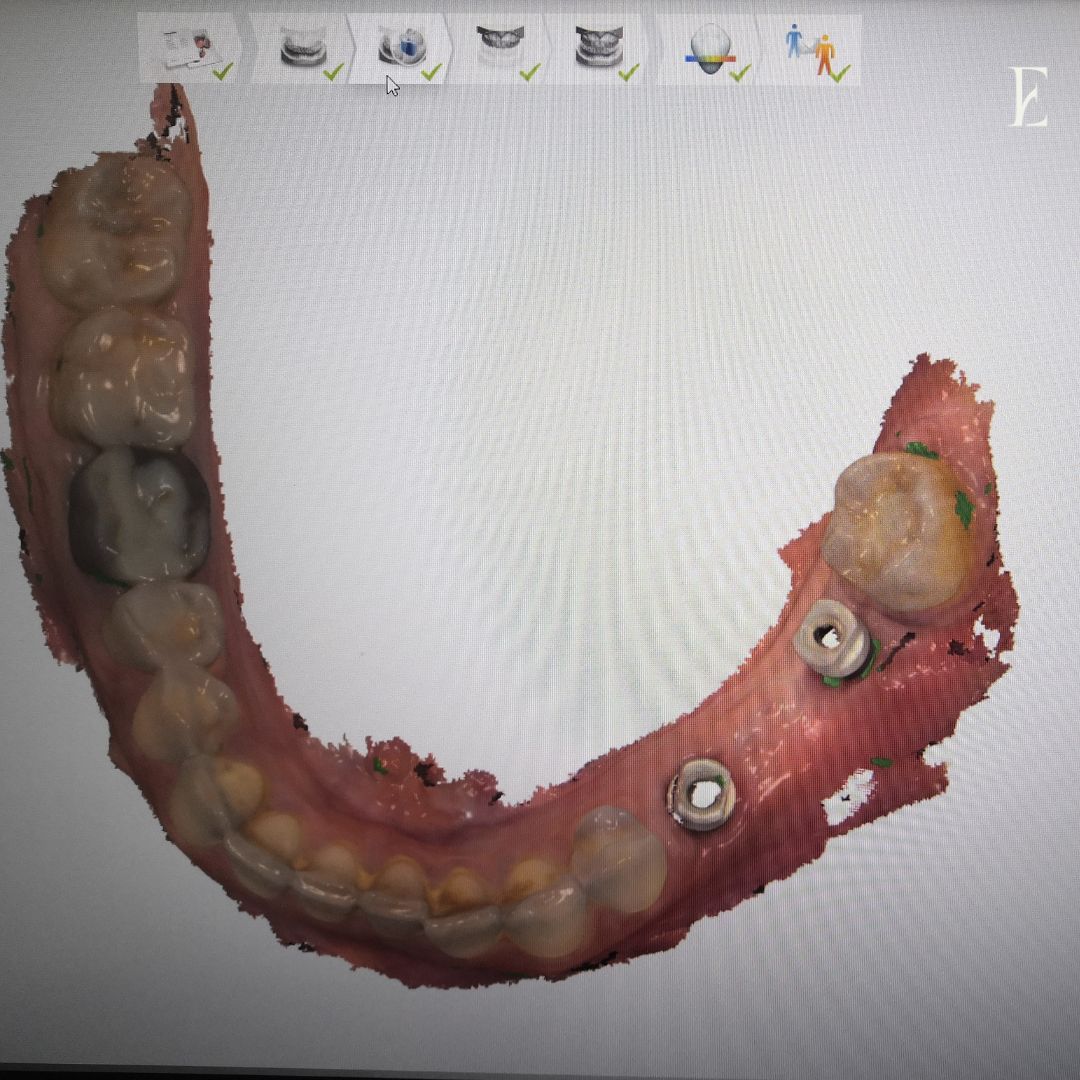Pick the isolated molar behind scan bodies
The height and width of the screenshot is (1080, 1080).
tap(897, 530)
